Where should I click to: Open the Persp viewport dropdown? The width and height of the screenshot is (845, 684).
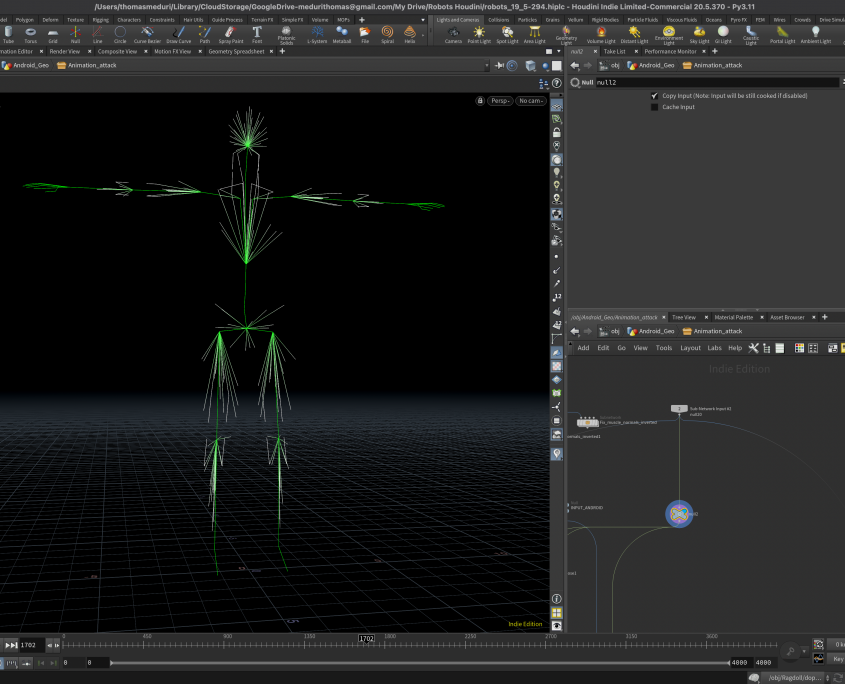click(500, 101)
